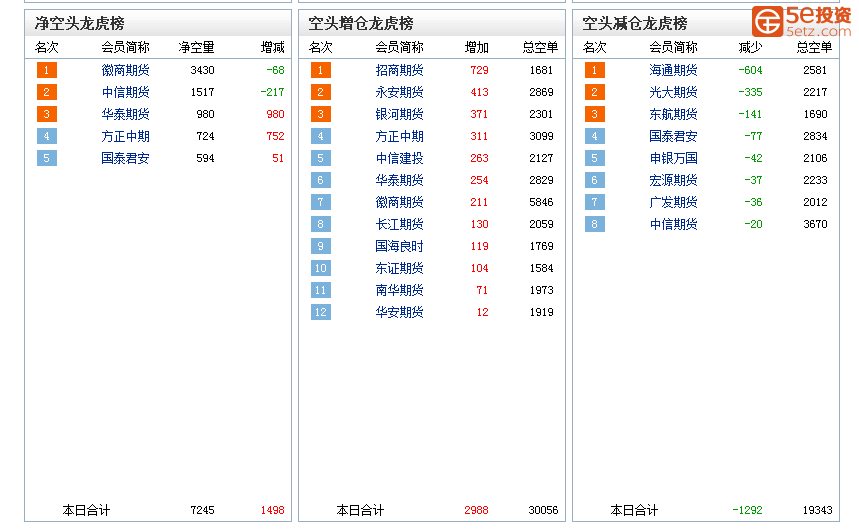Open 徽商期货 in the 空头增仓龙虎榜 table
Viewport: 859px width, 530px height.
tap(399, 202)
